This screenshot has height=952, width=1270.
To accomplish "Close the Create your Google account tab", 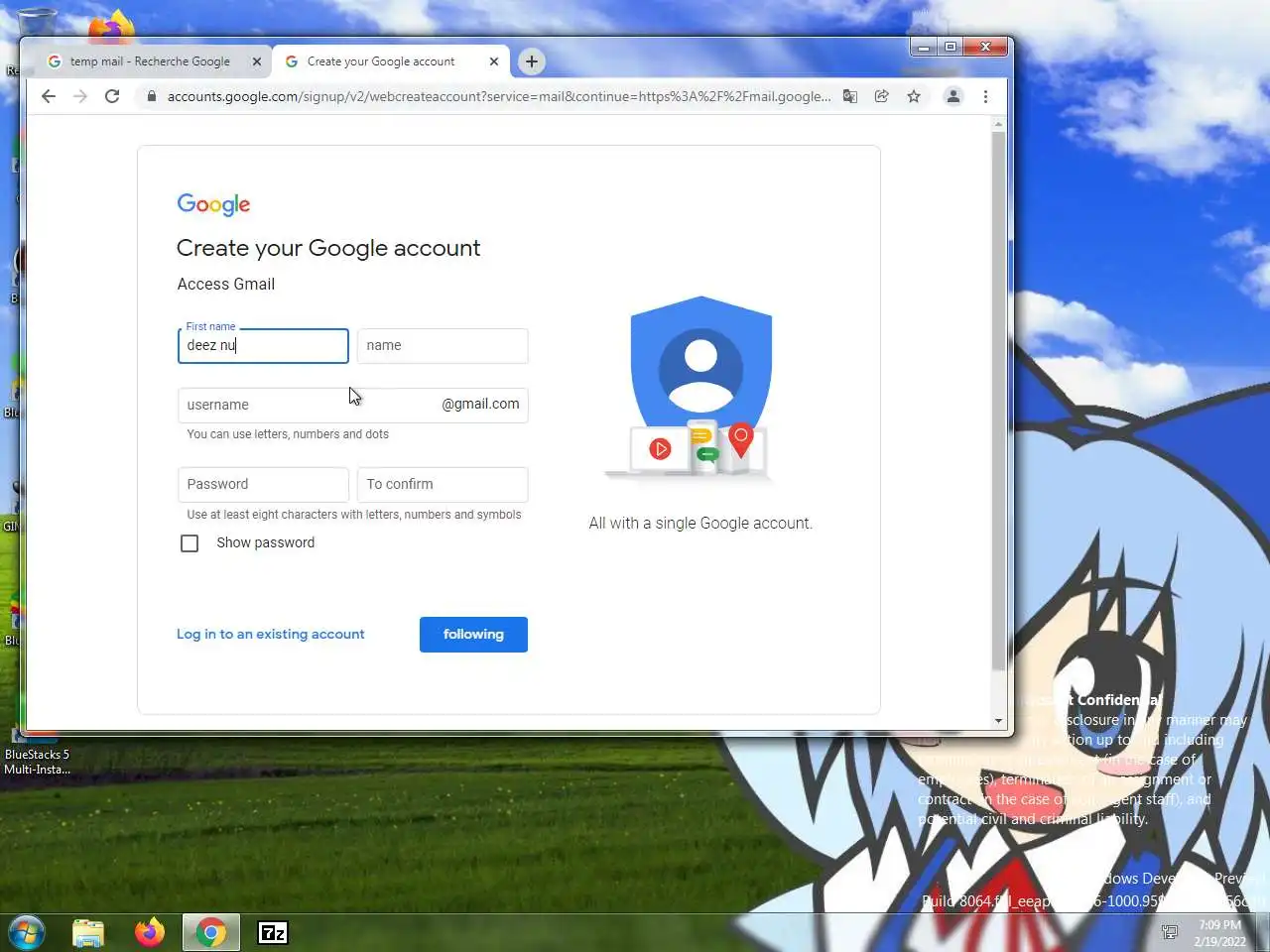I will pyautogui.click(x=494, y=61).
